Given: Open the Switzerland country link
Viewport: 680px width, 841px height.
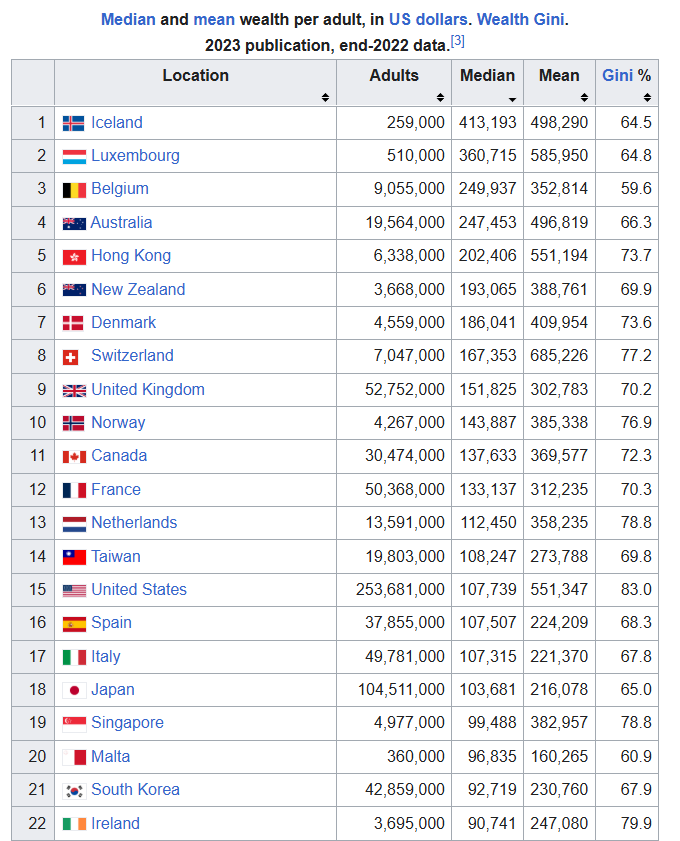Looking at the screenshot, I should [x=132, y=356].
